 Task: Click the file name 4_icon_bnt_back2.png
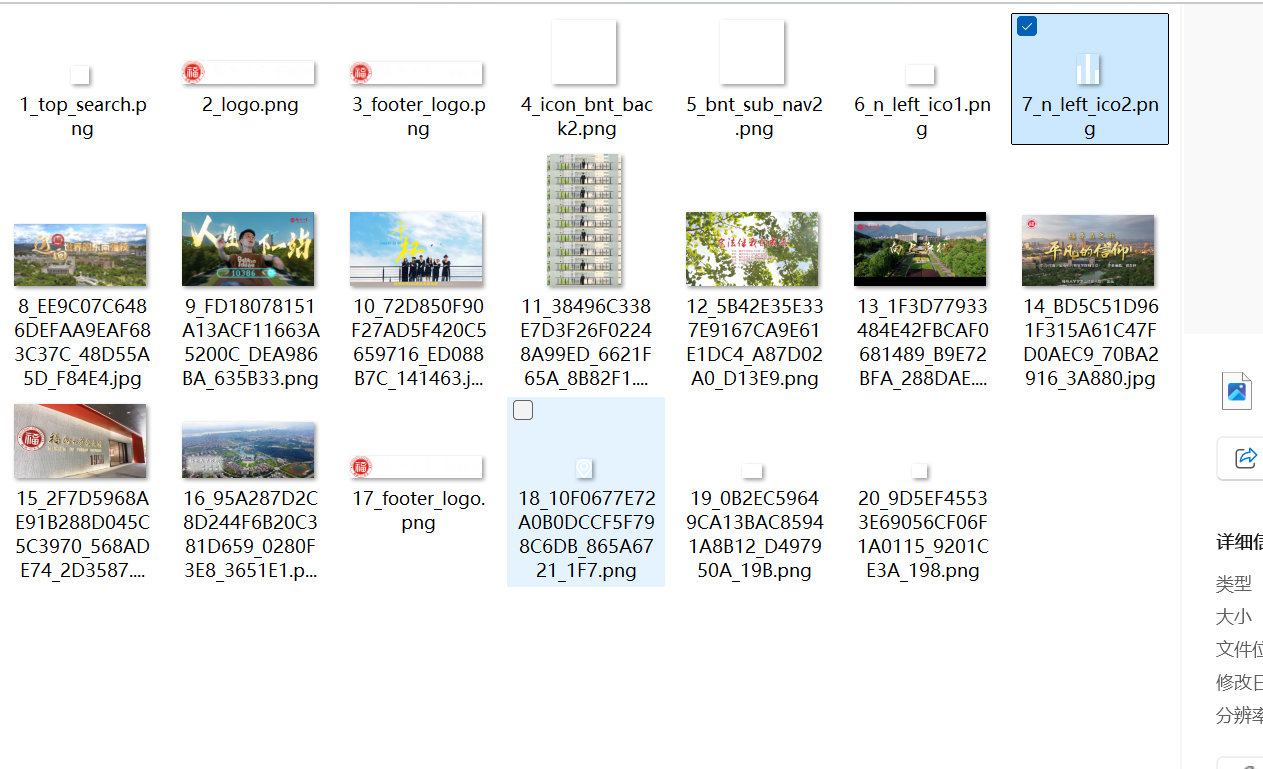[x=586, y=117]
